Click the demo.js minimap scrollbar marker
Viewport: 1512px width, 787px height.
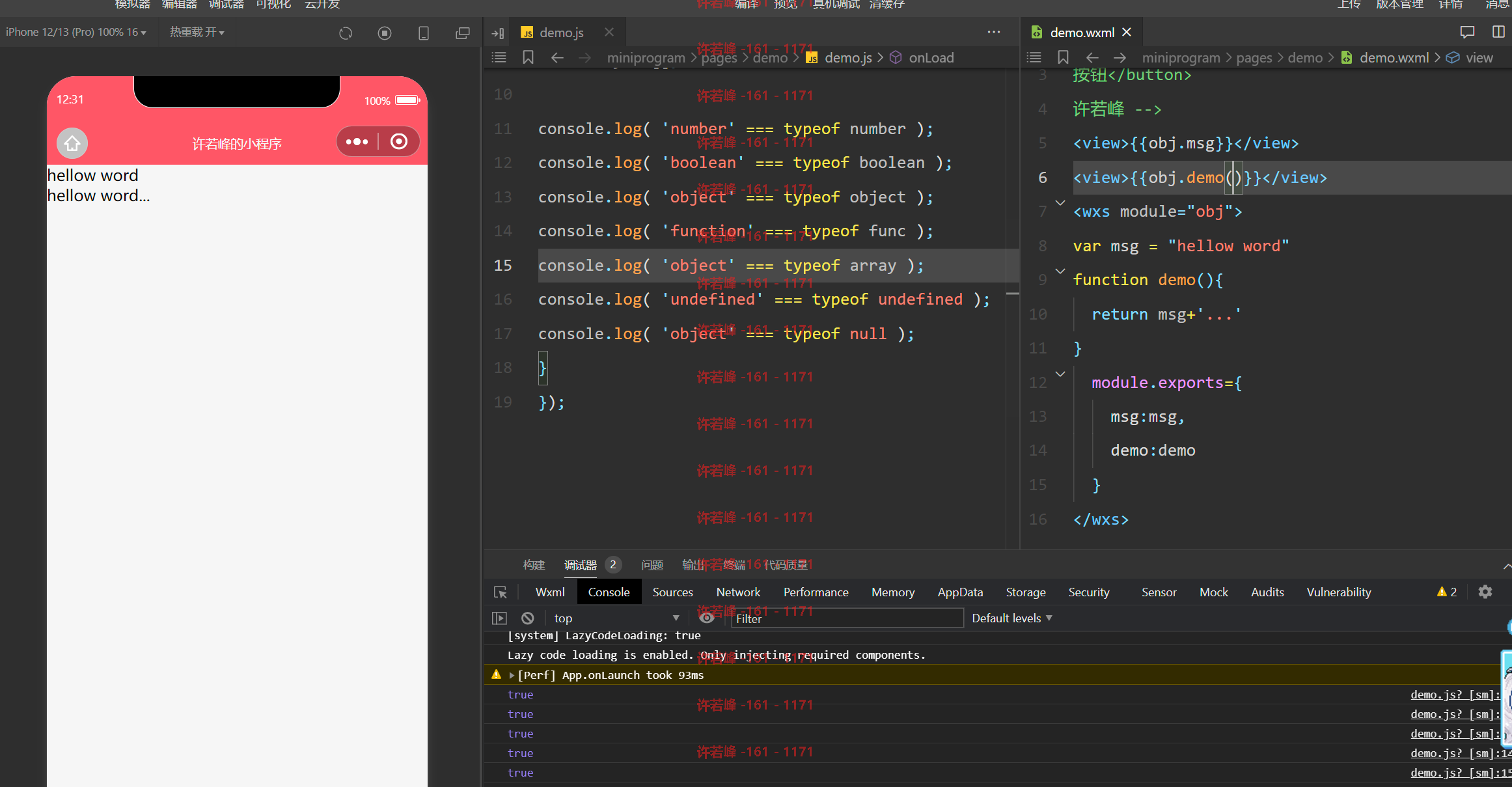pyautogui.click(x=1013, y=294)
